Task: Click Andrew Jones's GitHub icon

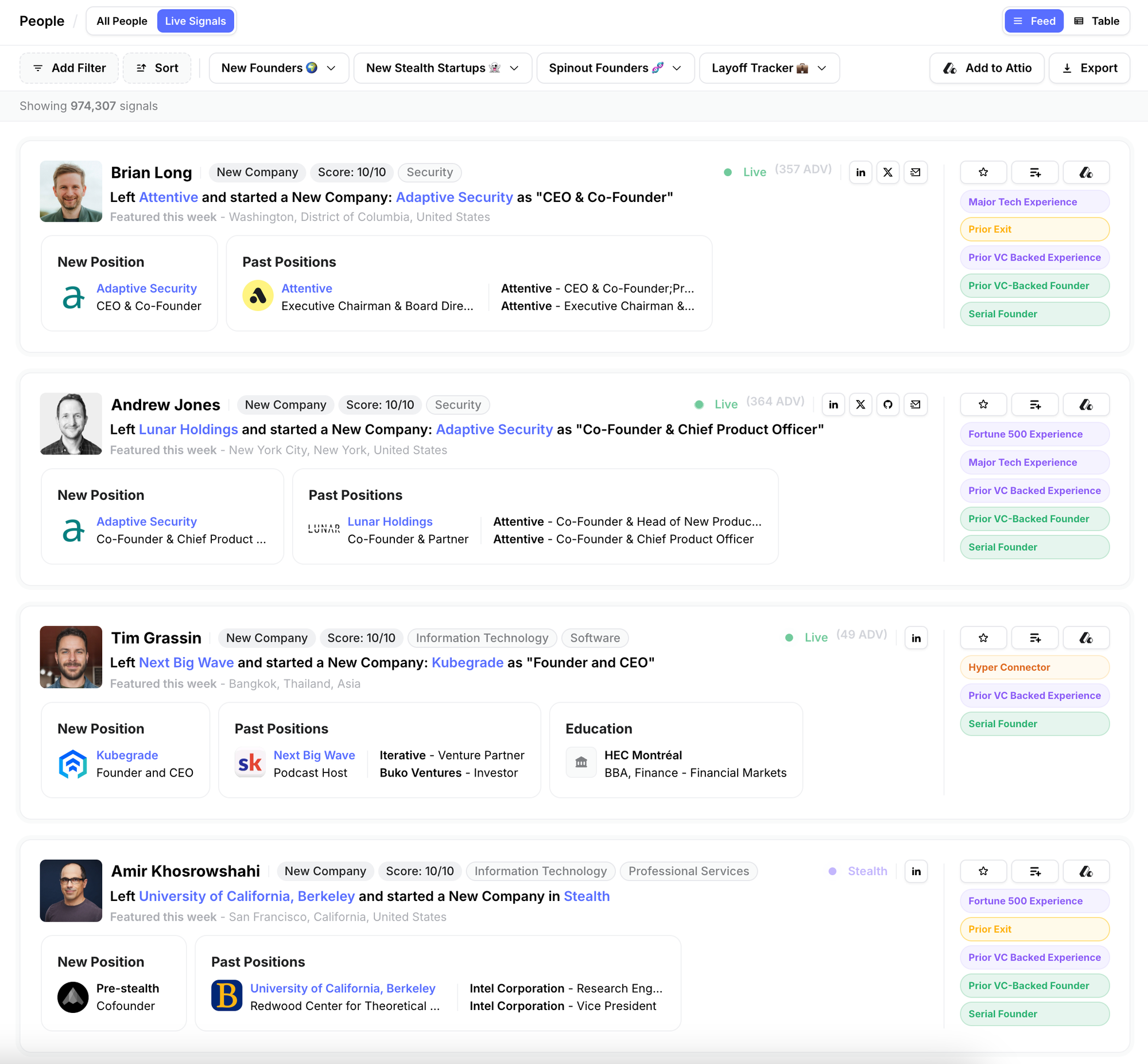Action: point(888,405)
